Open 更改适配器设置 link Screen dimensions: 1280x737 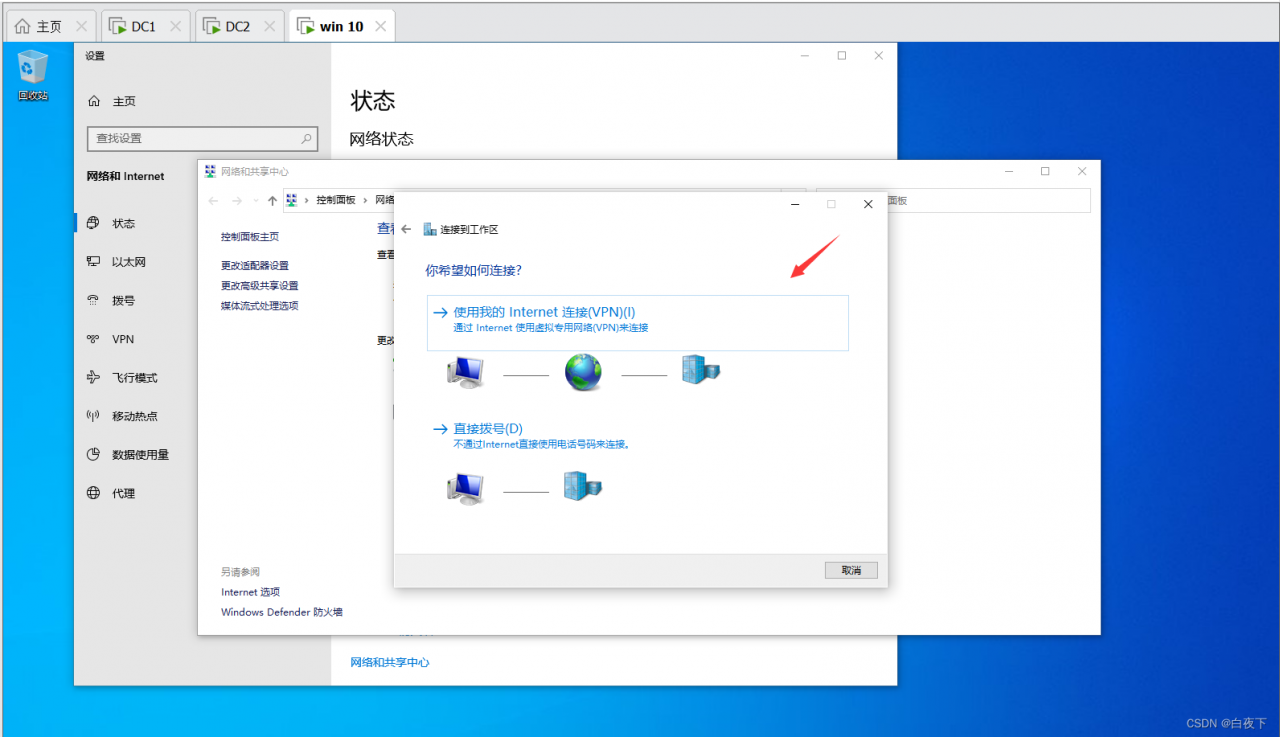pyautogui.click(x=255, y=266)
